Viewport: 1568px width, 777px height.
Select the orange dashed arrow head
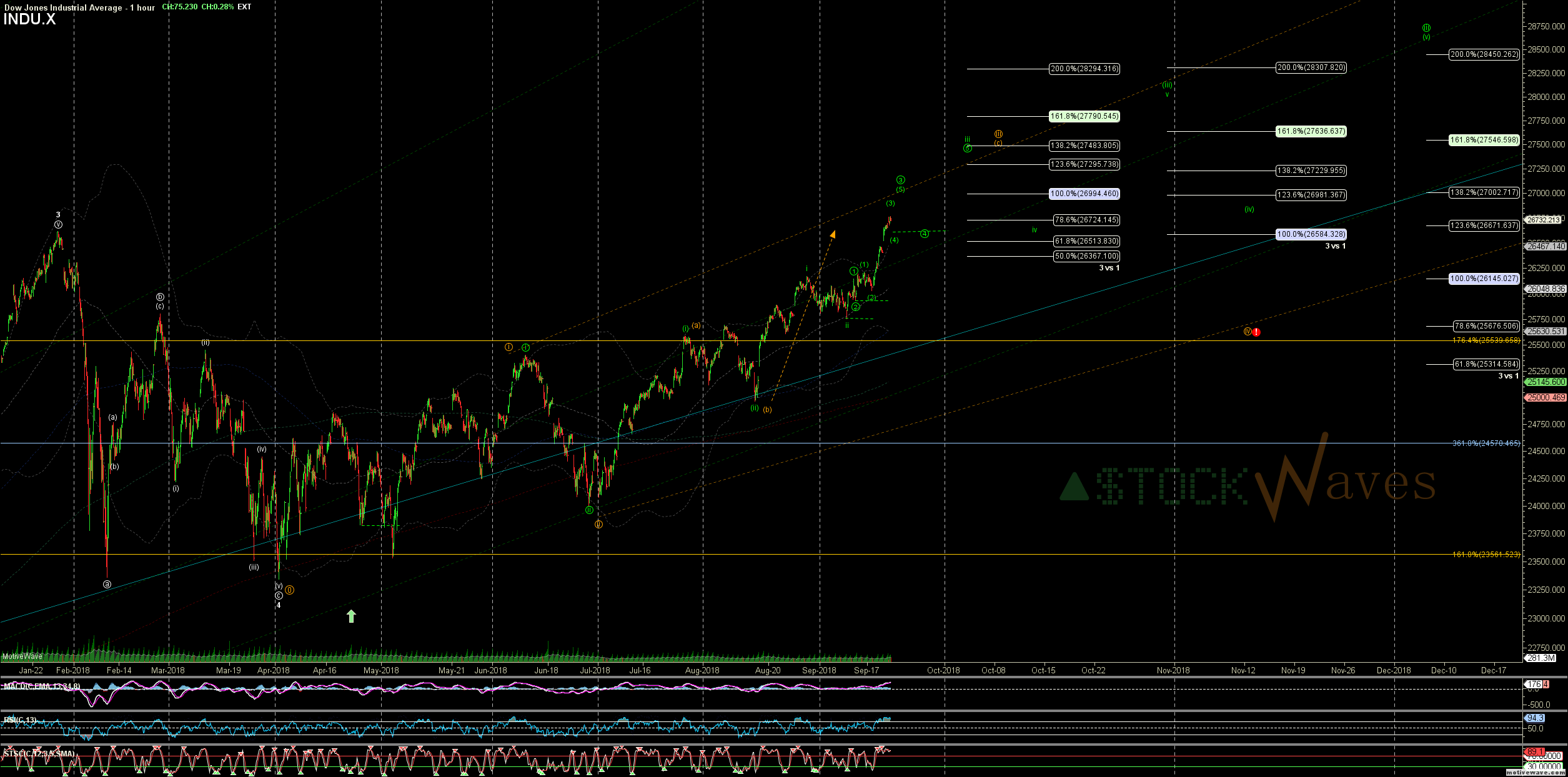click(x=833, y=234)
